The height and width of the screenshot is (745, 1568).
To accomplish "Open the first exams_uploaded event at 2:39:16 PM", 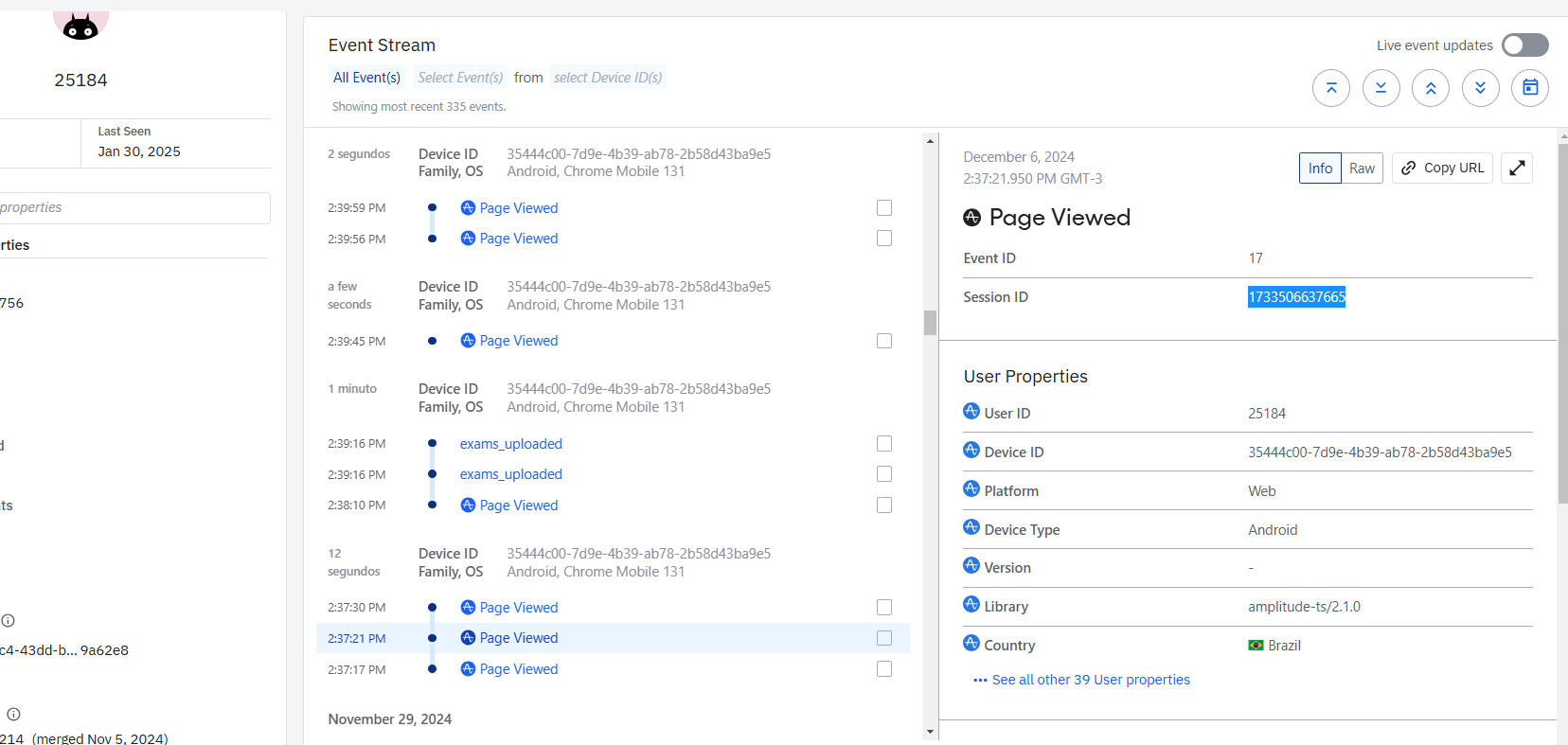I will [x=511, y=444].
